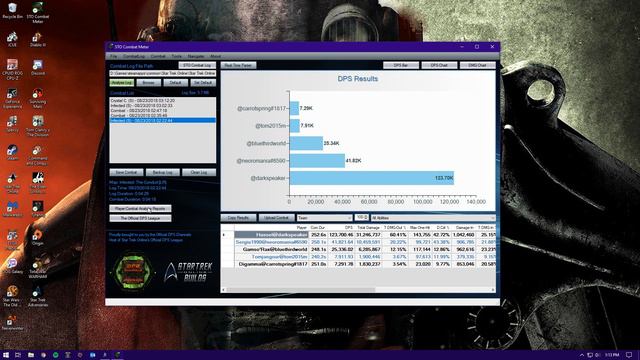Click the Default button
Screen dimensions: 640x360
tap(176, 82)
